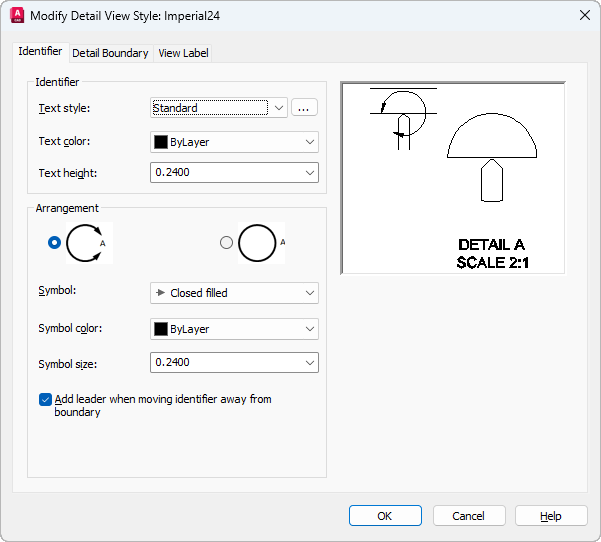This screenshot has width=601, height=542.
Task: Uncheck Add leader when moving identifier checkbox
Action: (x=45, y=399)
